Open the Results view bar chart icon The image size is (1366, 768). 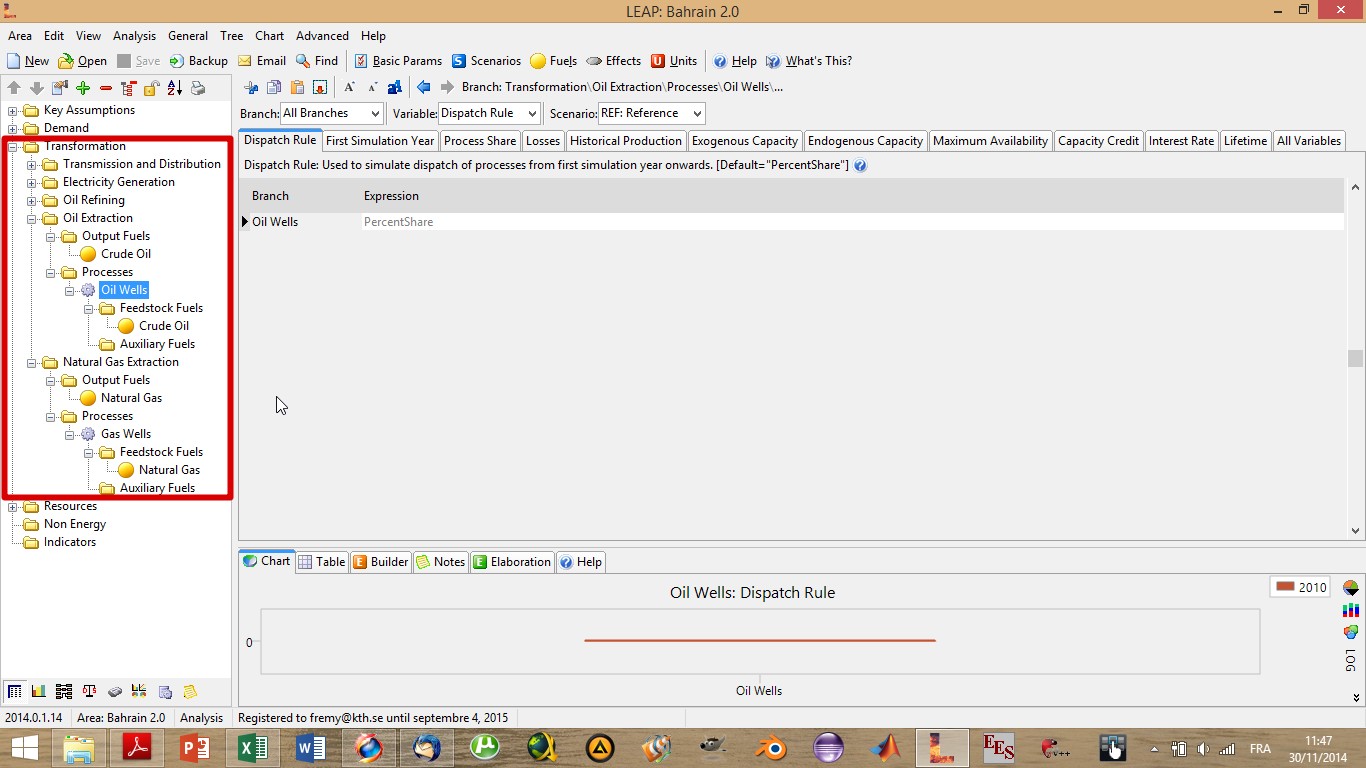[x=39, y=691]
